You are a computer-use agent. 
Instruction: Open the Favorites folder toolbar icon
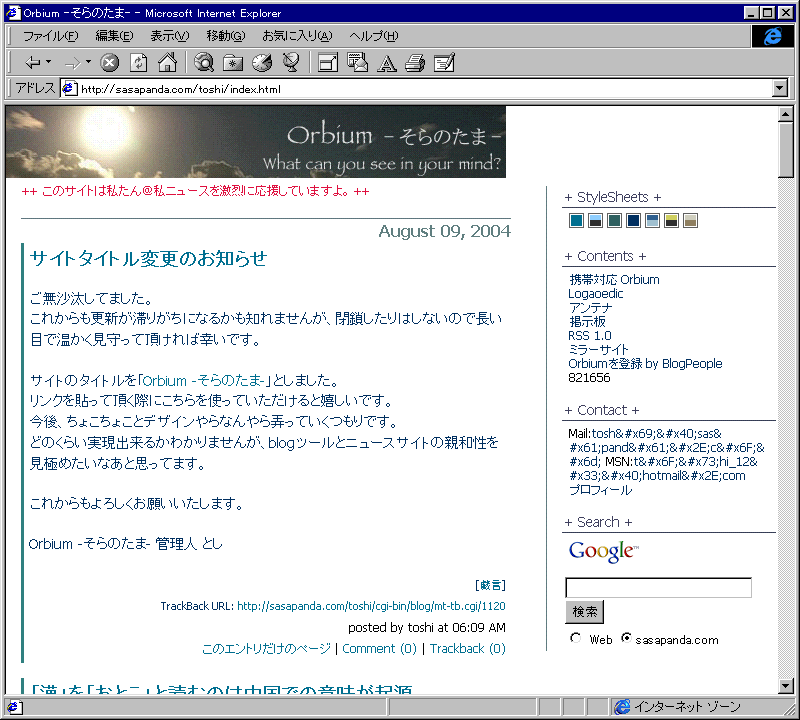(x=233, y=63)
